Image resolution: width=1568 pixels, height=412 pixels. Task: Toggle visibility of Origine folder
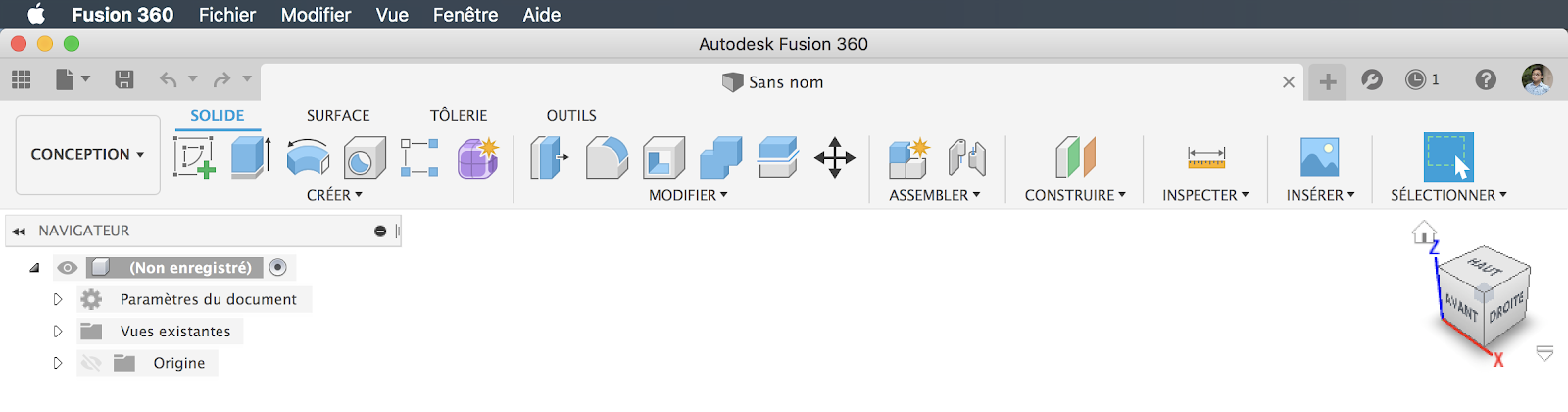[x=91, y=363]
